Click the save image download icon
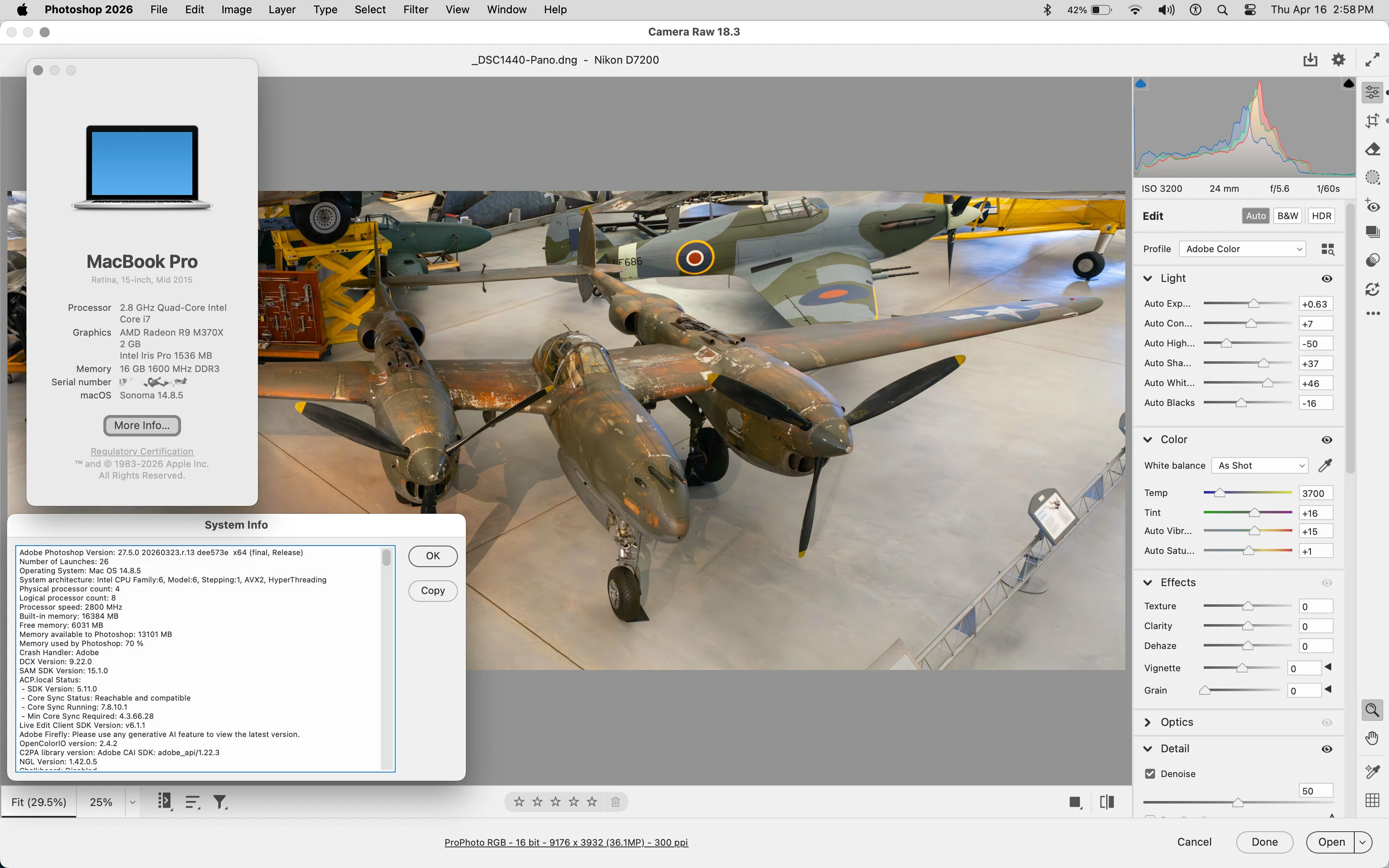Image resolution: width=1389 pixels, height=868 pixels. pos(1310,60)
